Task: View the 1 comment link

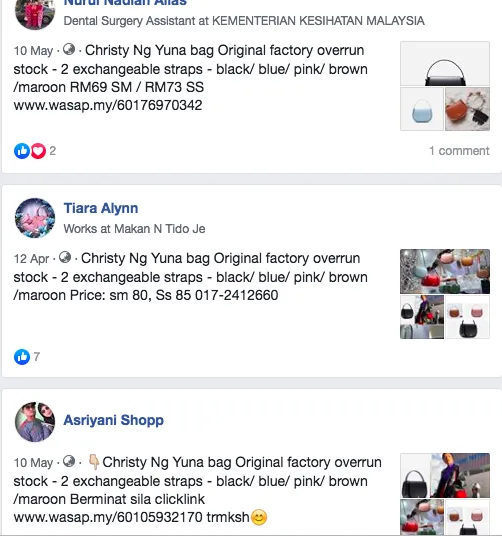Action: pyautogui.click(x=459, y=151)
